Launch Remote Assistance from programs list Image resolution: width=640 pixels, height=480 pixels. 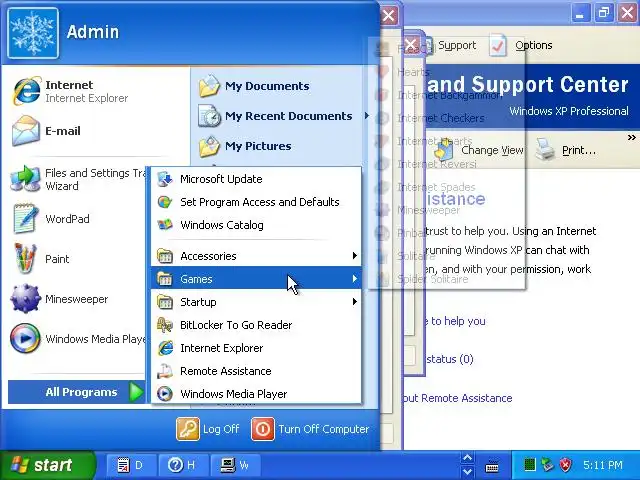[256, 371]
